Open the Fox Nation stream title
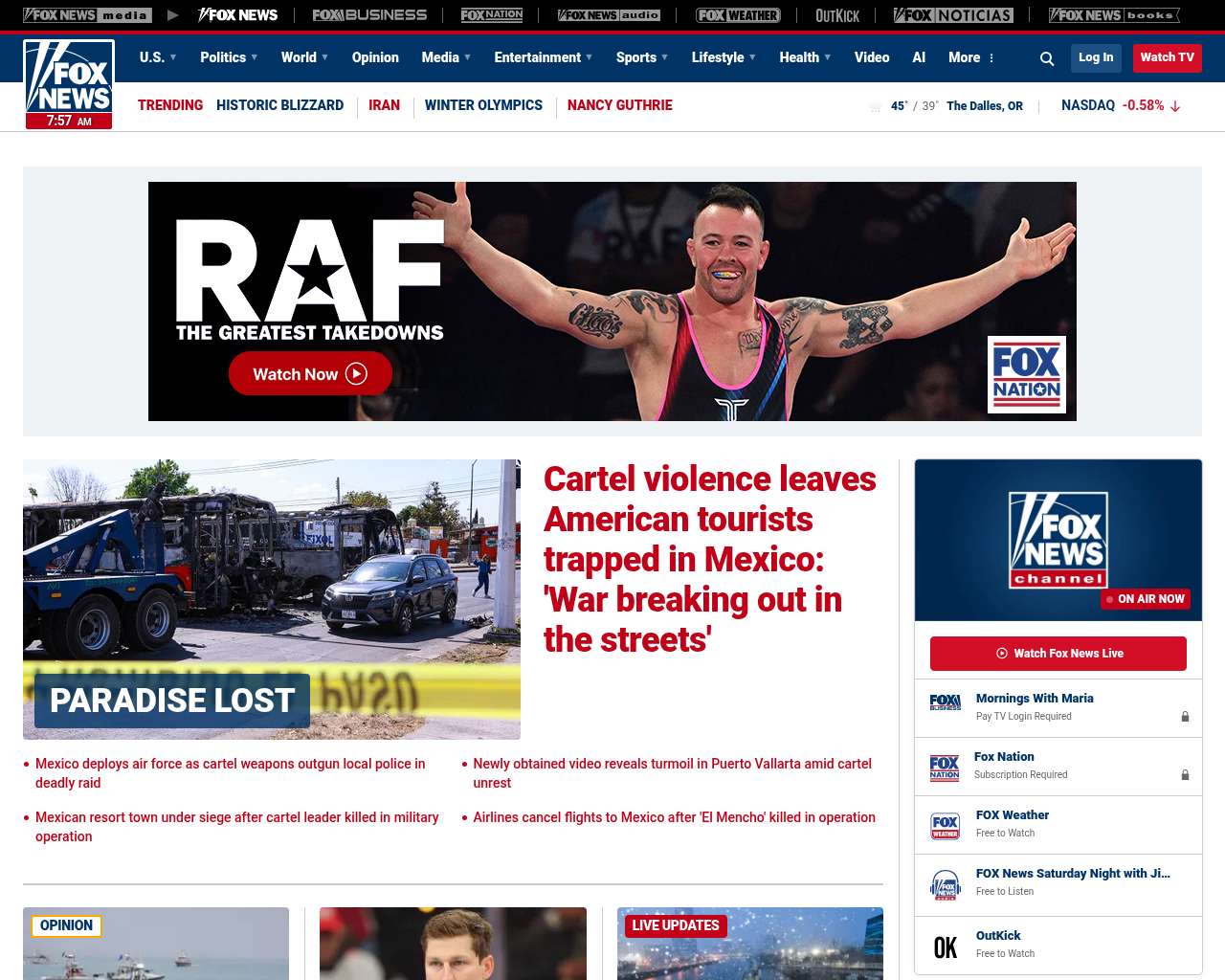 click(x=1004, y=757)
